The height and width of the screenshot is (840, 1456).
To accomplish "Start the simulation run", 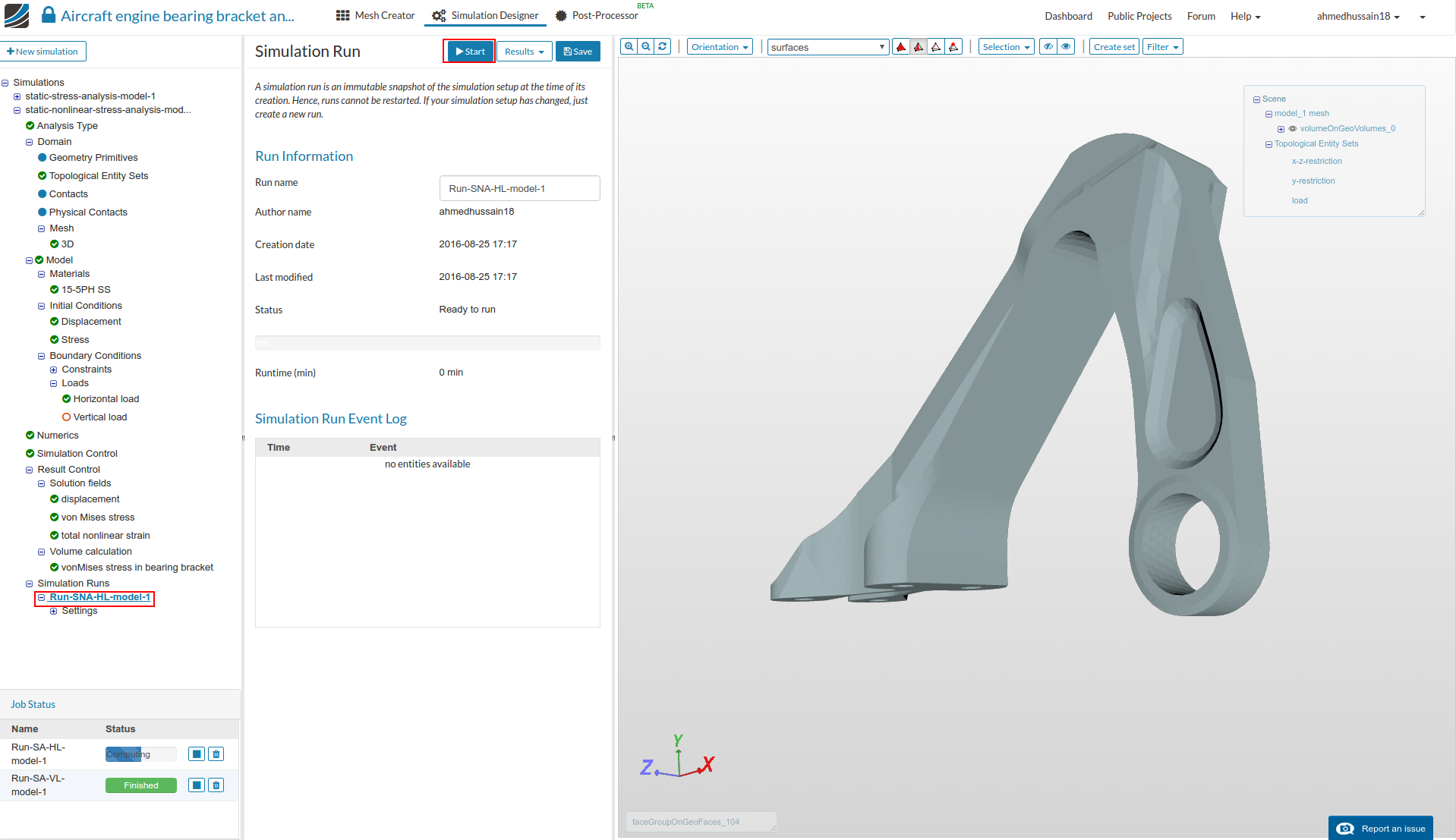I will point(470,52).
